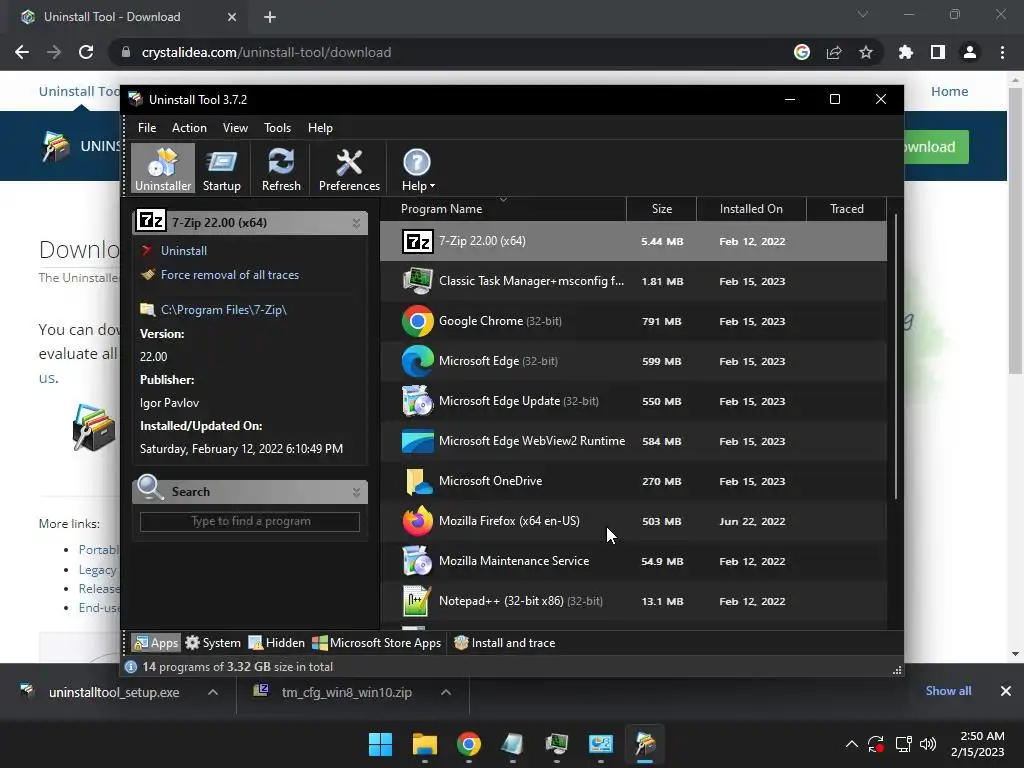Click Home link on the web page
This screenshot has width=1024, height=768.
point(949,91)
